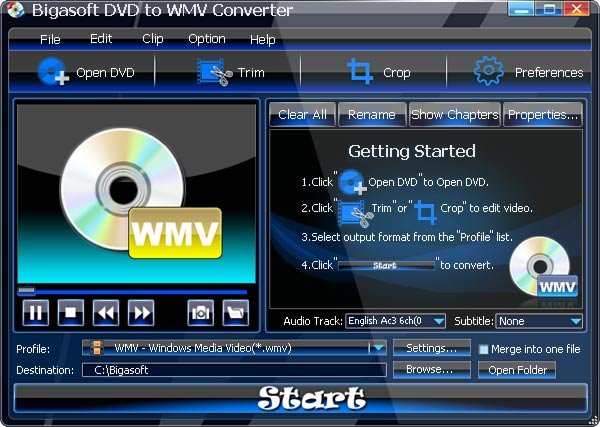Click the 'Profile:' label

pos(33,349)
